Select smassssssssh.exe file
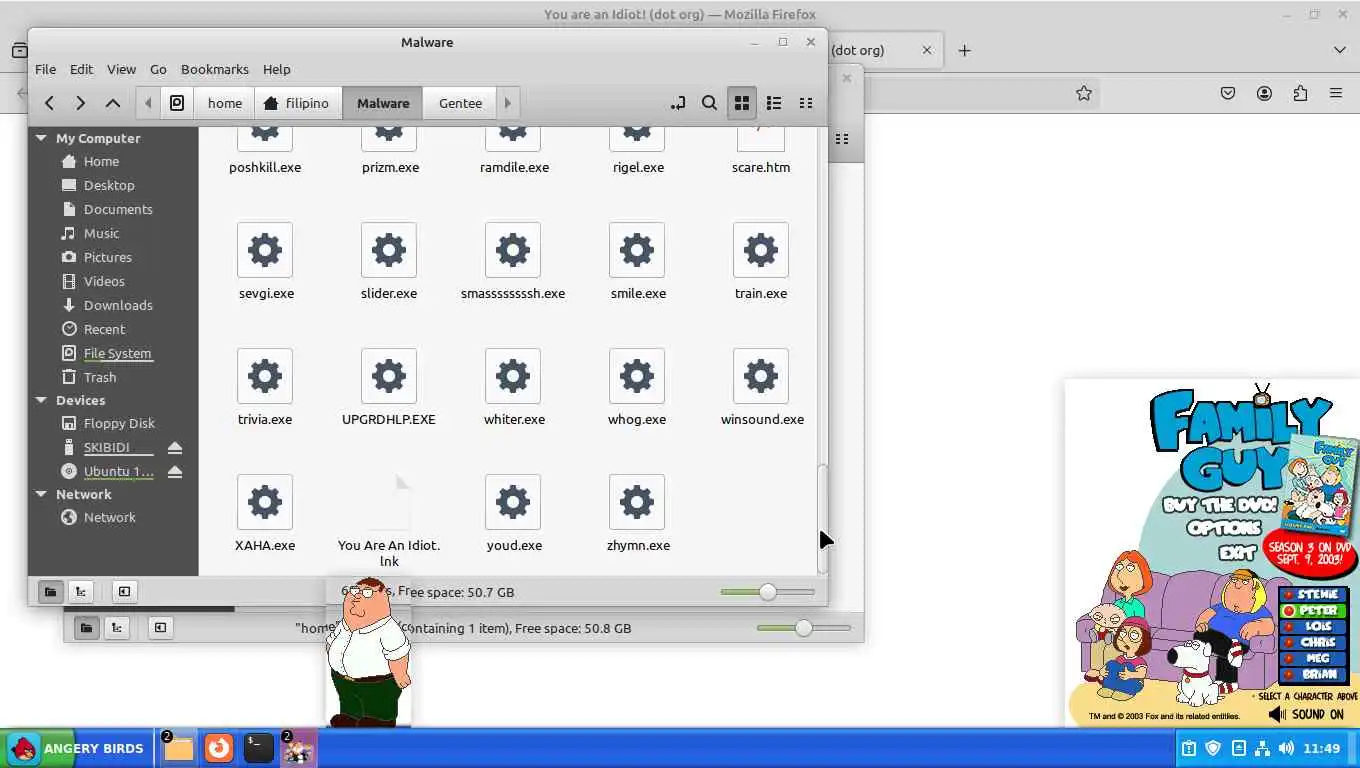The height and width of the screenshot is (768, 1360). [x=513, y=250]
